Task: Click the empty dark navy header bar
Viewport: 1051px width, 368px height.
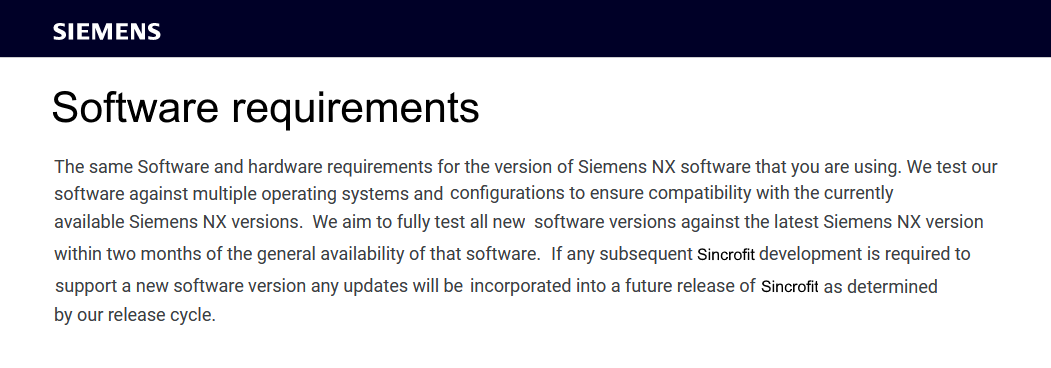Action: [x=603, y=28]
